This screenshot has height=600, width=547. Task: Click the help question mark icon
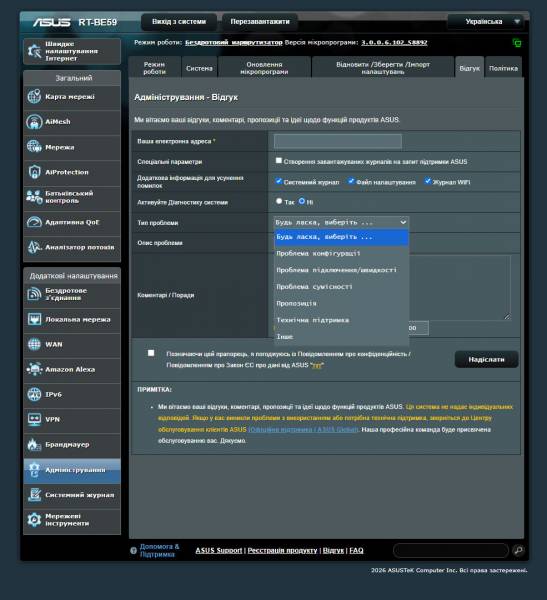click(x=133, y=551)
